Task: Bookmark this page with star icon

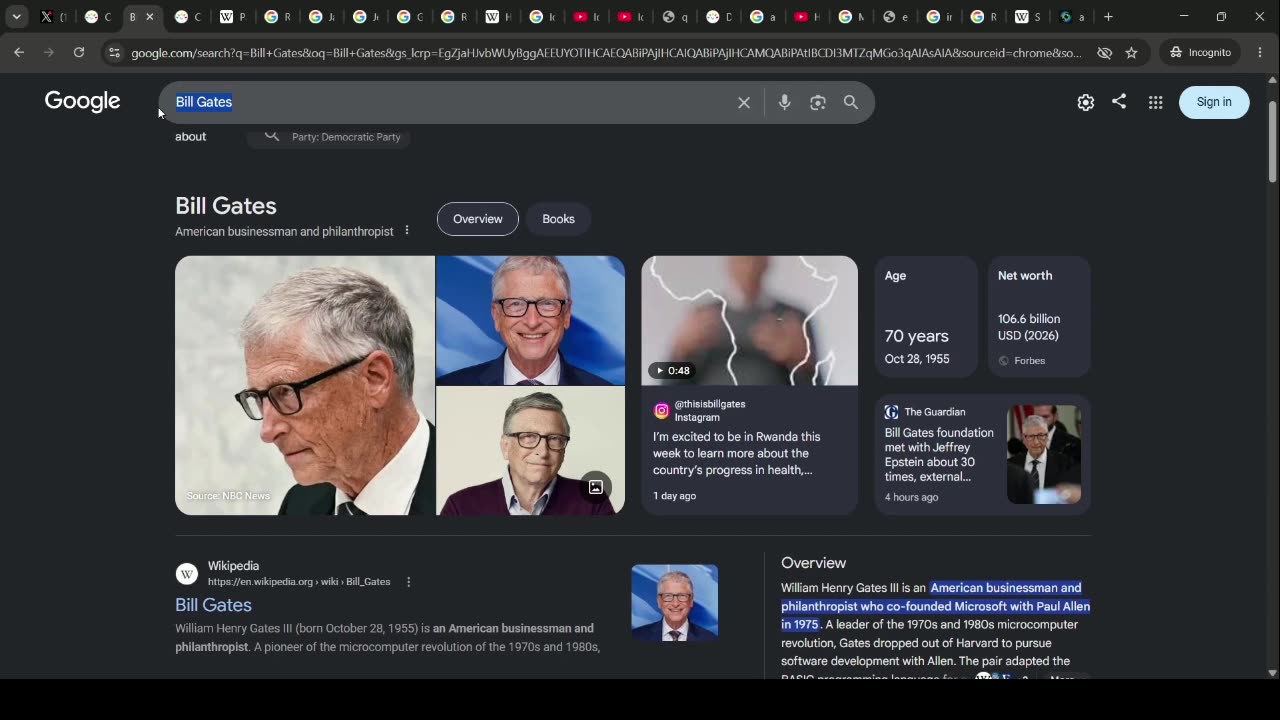Action: (x=1131, y=52)
